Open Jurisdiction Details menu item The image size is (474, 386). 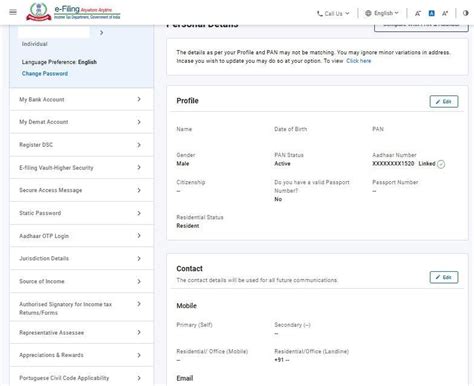[x=81, y=258]
